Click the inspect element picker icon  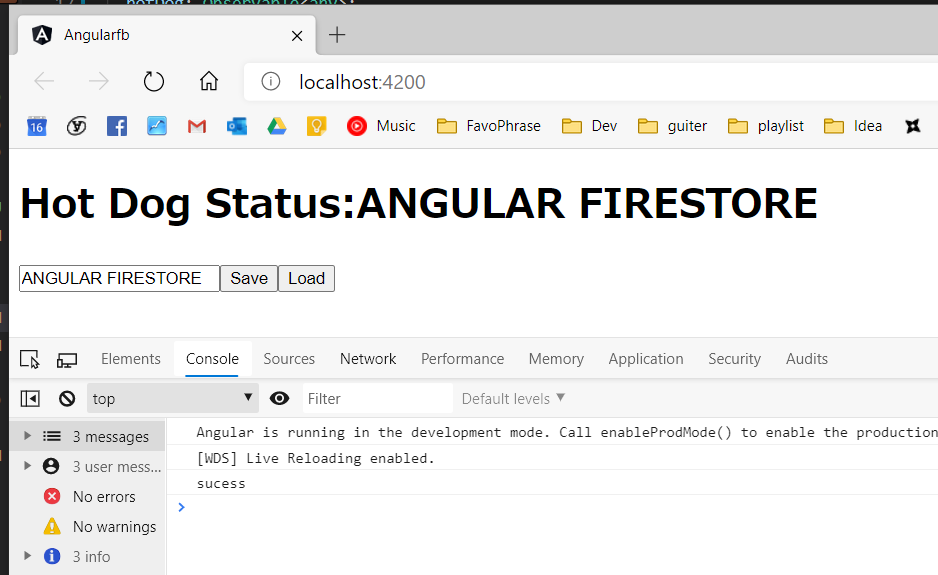click(x=30, y=359)
